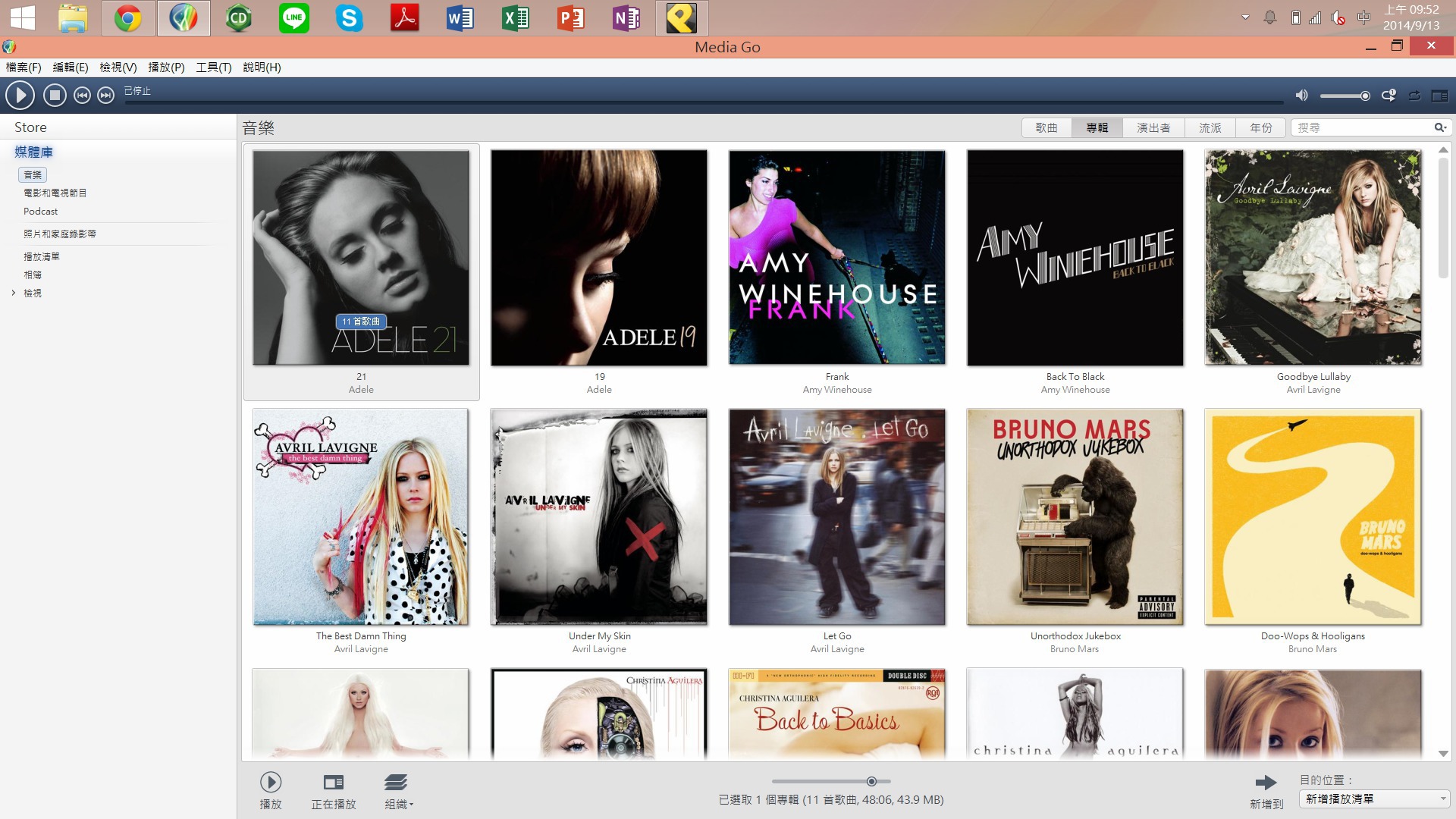This screenshot has height=819, width=1456.
Task: Open the 組織 organize dropdown
Action: click(x=398, y=791)
